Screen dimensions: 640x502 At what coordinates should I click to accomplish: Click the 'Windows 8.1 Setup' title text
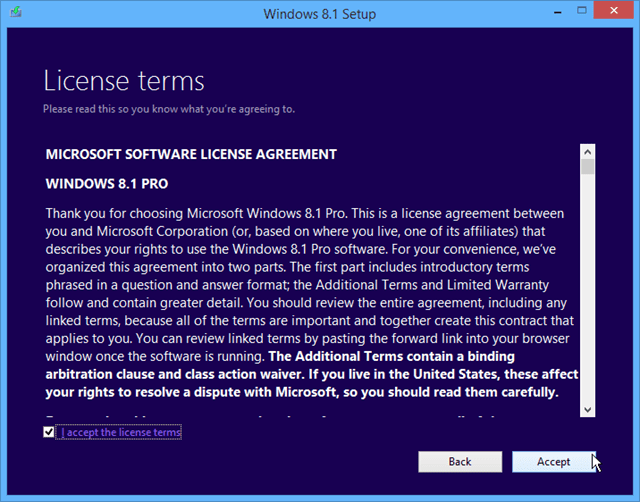(320, 14)
